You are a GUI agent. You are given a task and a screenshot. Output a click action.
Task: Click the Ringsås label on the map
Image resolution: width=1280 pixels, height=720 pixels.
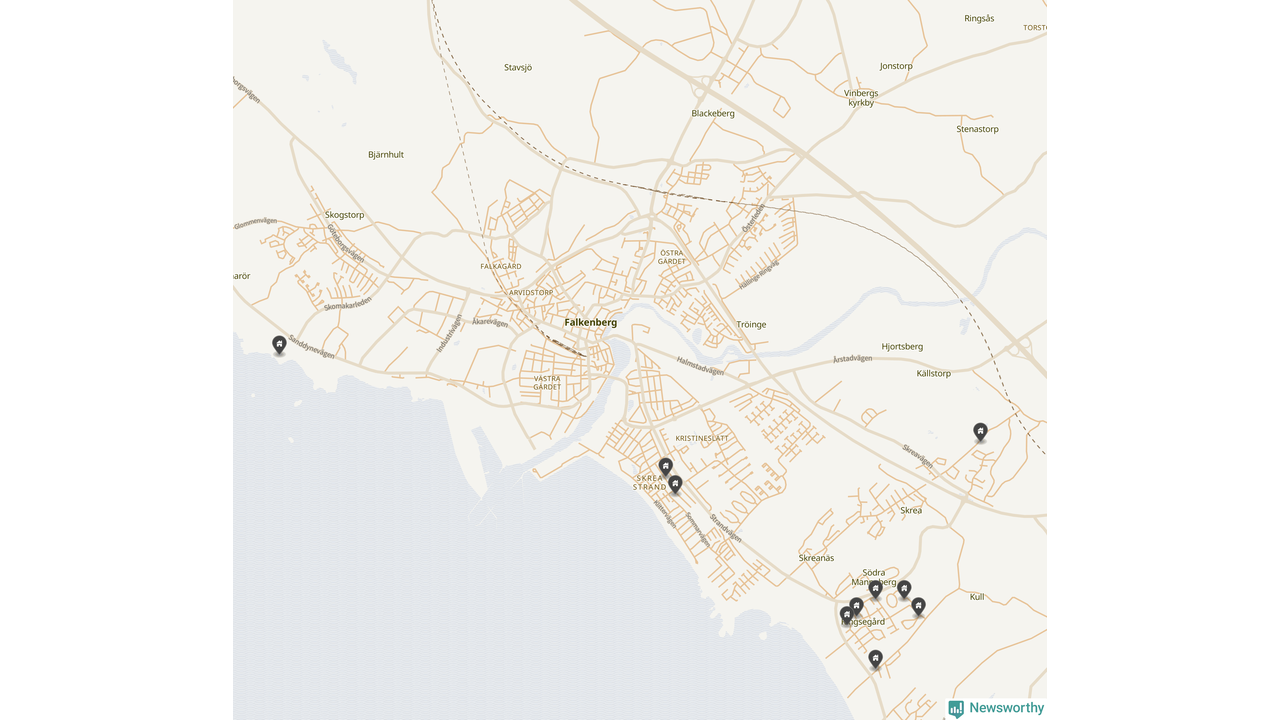point(979,19)
